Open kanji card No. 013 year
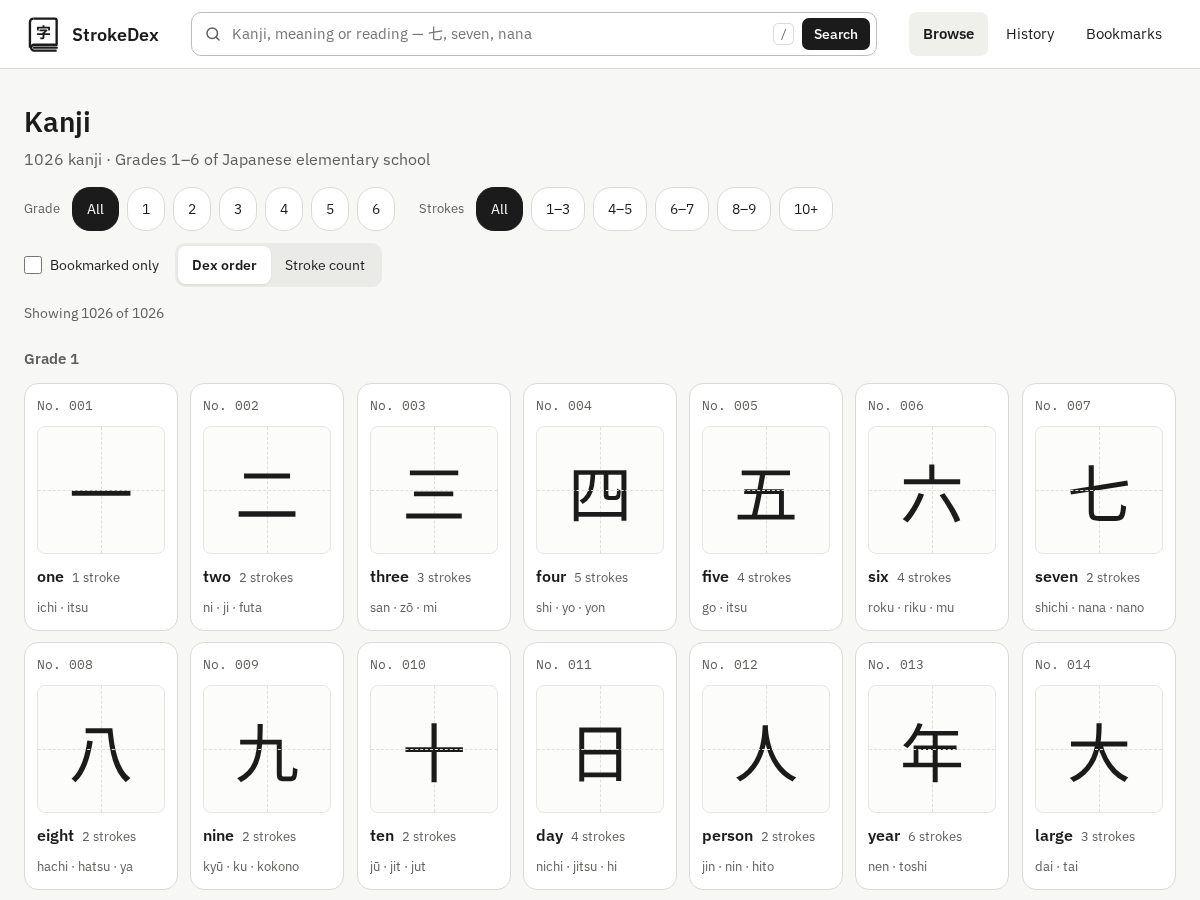Viewport: 1200px width, 900px height. click(x=932, y=766)
